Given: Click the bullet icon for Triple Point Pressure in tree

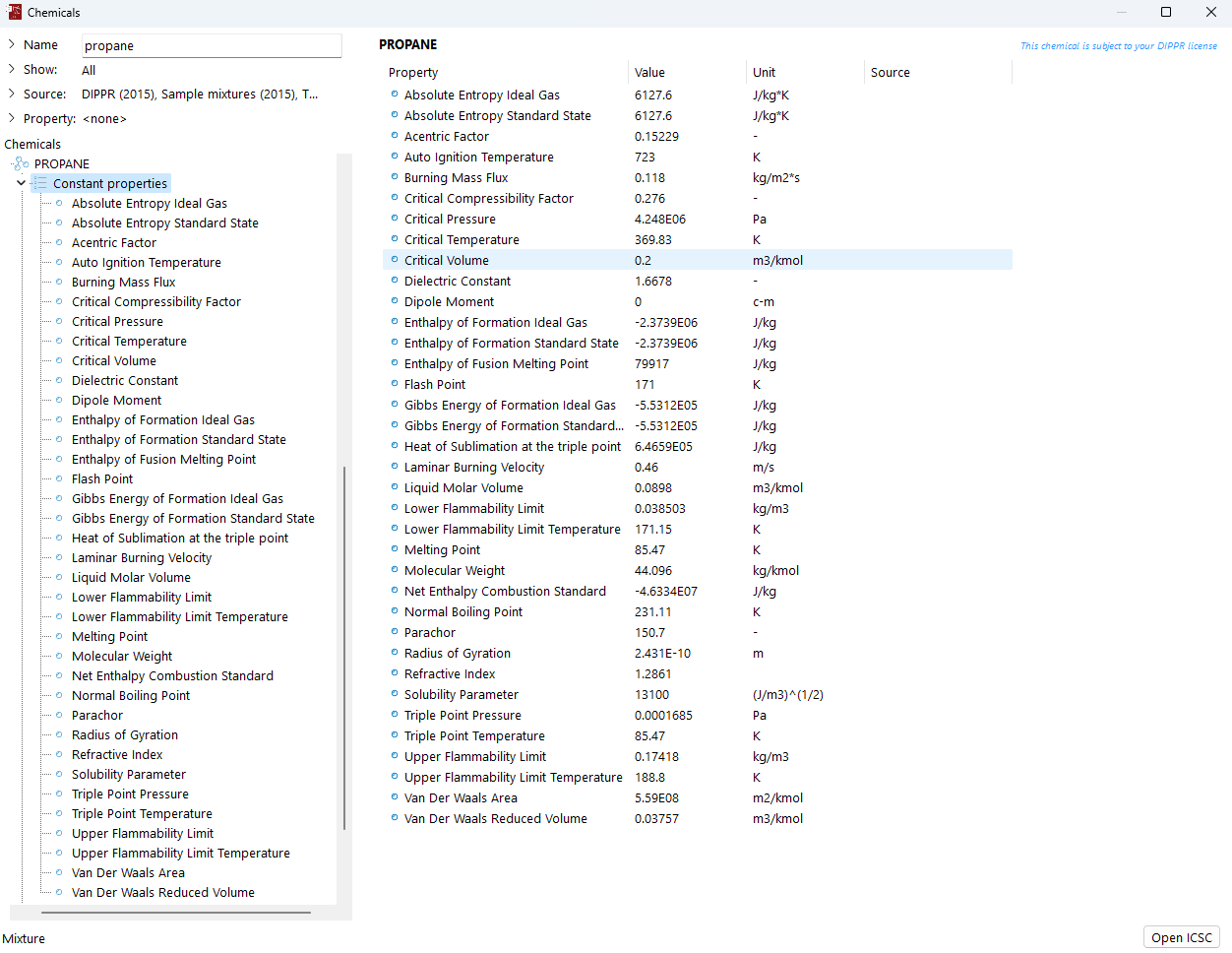Looking at the screenshot, I should click(x=59, y=794).
